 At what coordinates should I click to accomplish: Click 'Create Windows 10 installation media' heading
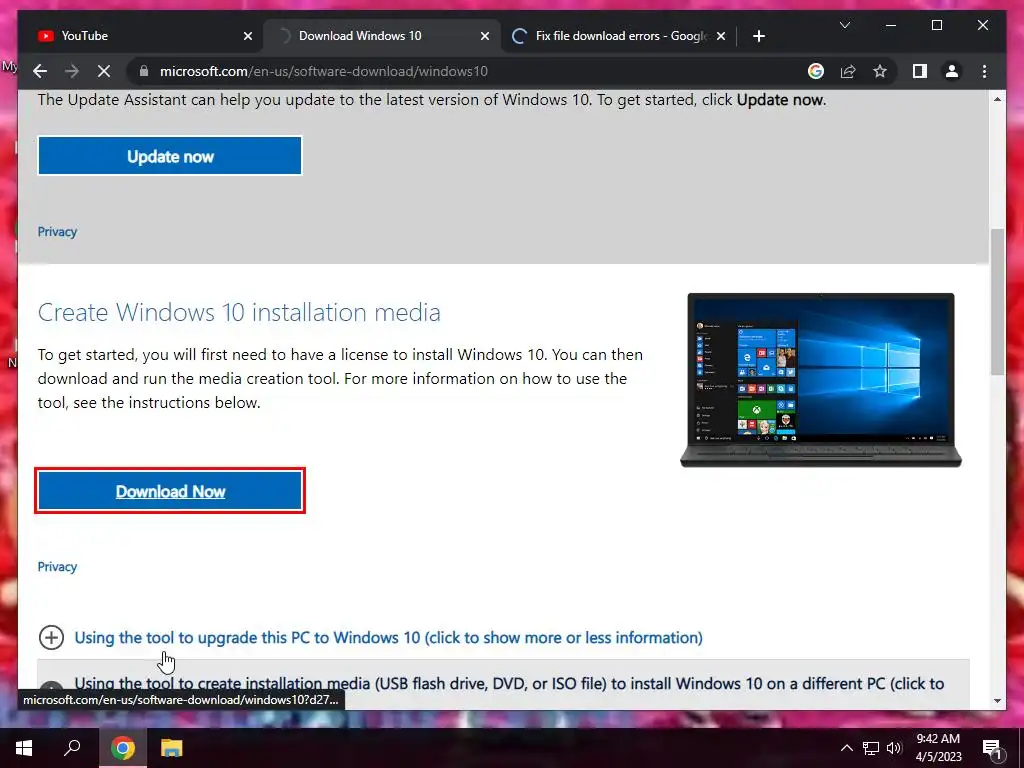239,312
